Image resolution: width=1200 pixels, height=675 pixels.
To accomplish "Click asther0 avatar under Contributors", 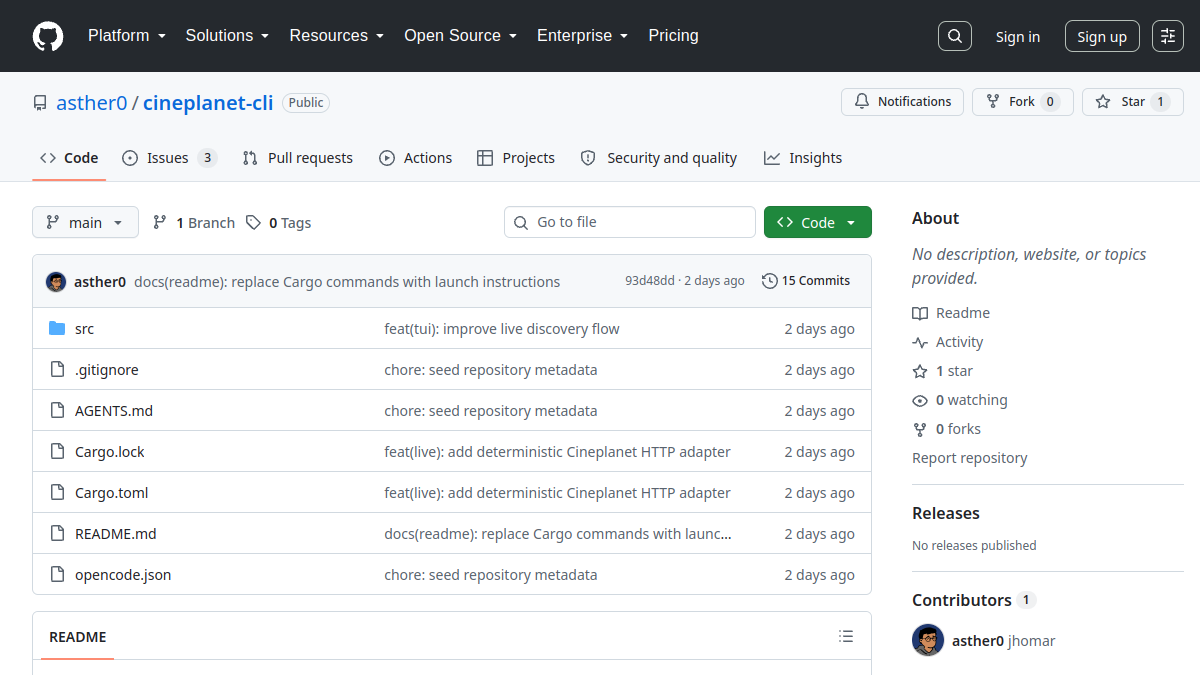I will [928, 640].
